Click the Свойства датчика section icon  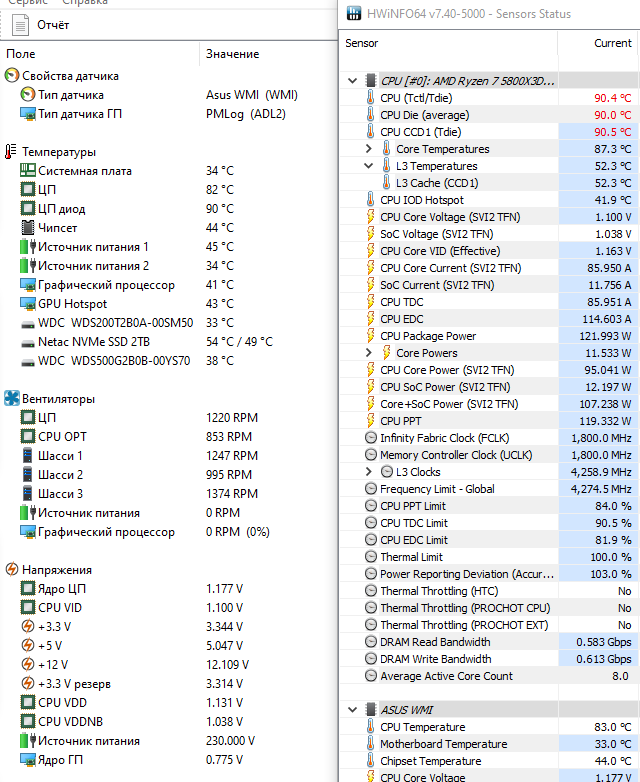point(12,76)
